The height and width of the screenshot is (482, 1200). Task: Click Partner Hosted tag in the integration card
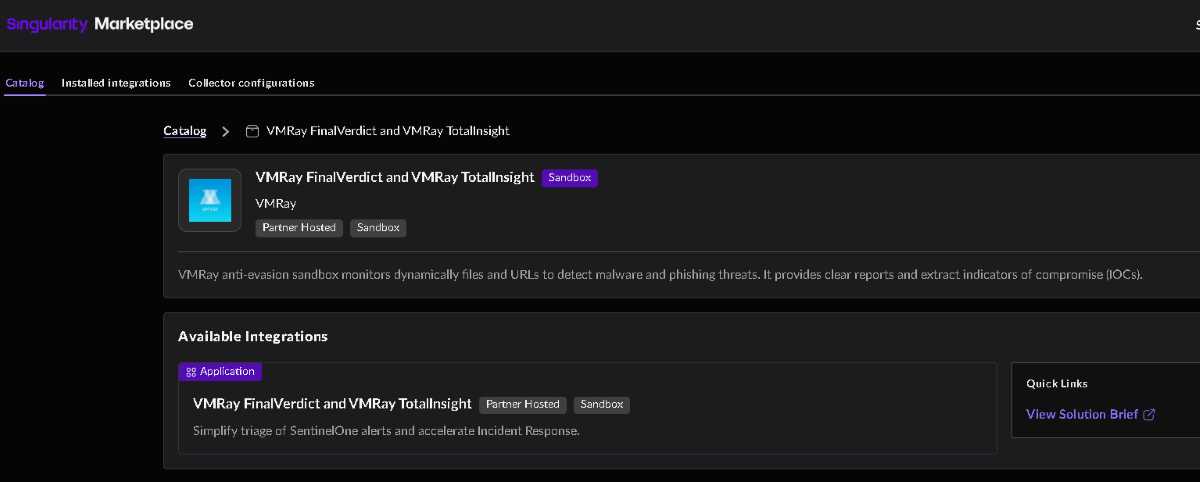pyautogui.click(x=523, y=405)
